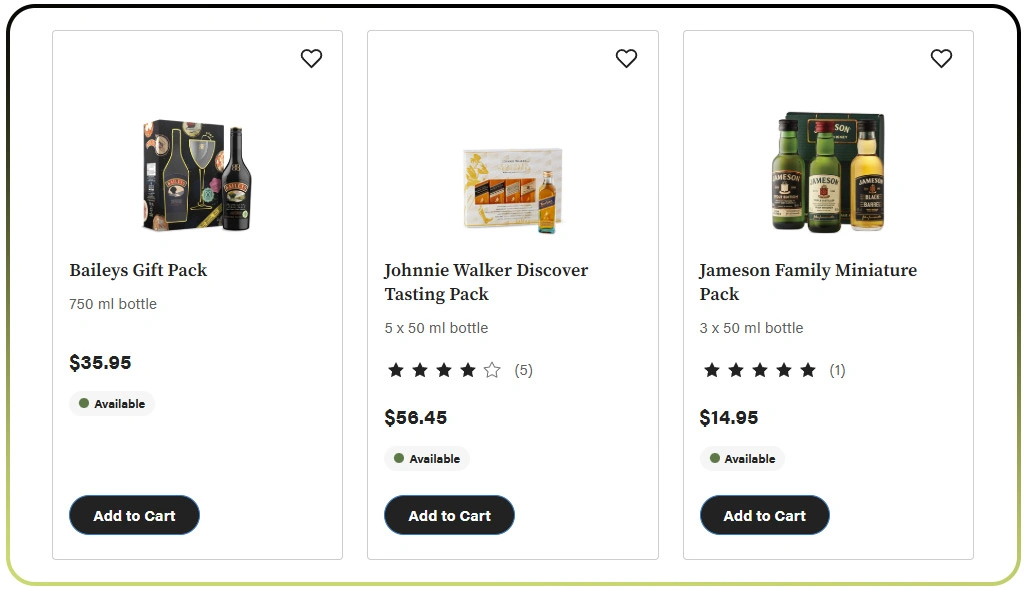Open the (5) reviews count for Johnnie Walker
Image resolution: width=1026 pixels, height=589 pixels.
point(523,370)
